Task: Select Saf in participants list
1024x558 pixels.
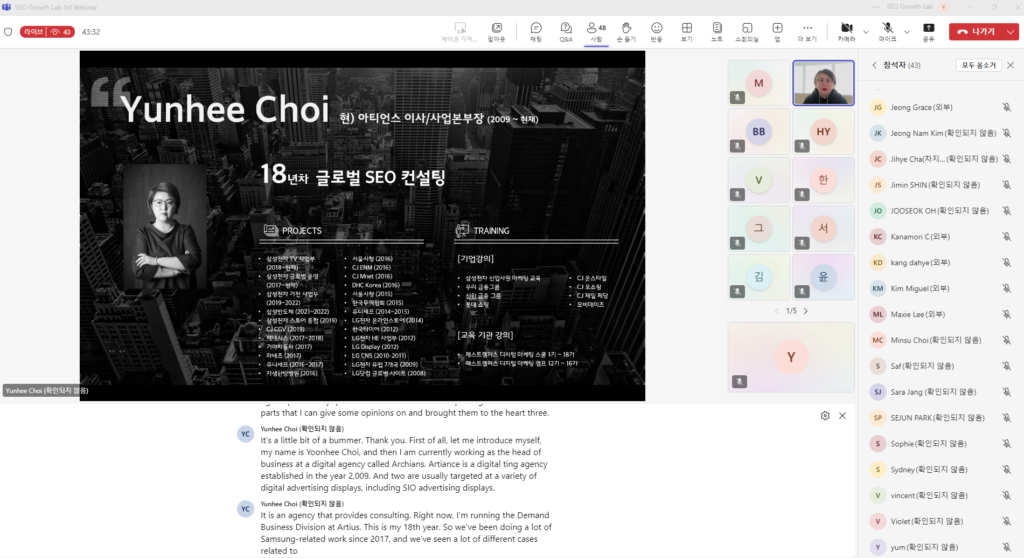Action: (940, 366)
